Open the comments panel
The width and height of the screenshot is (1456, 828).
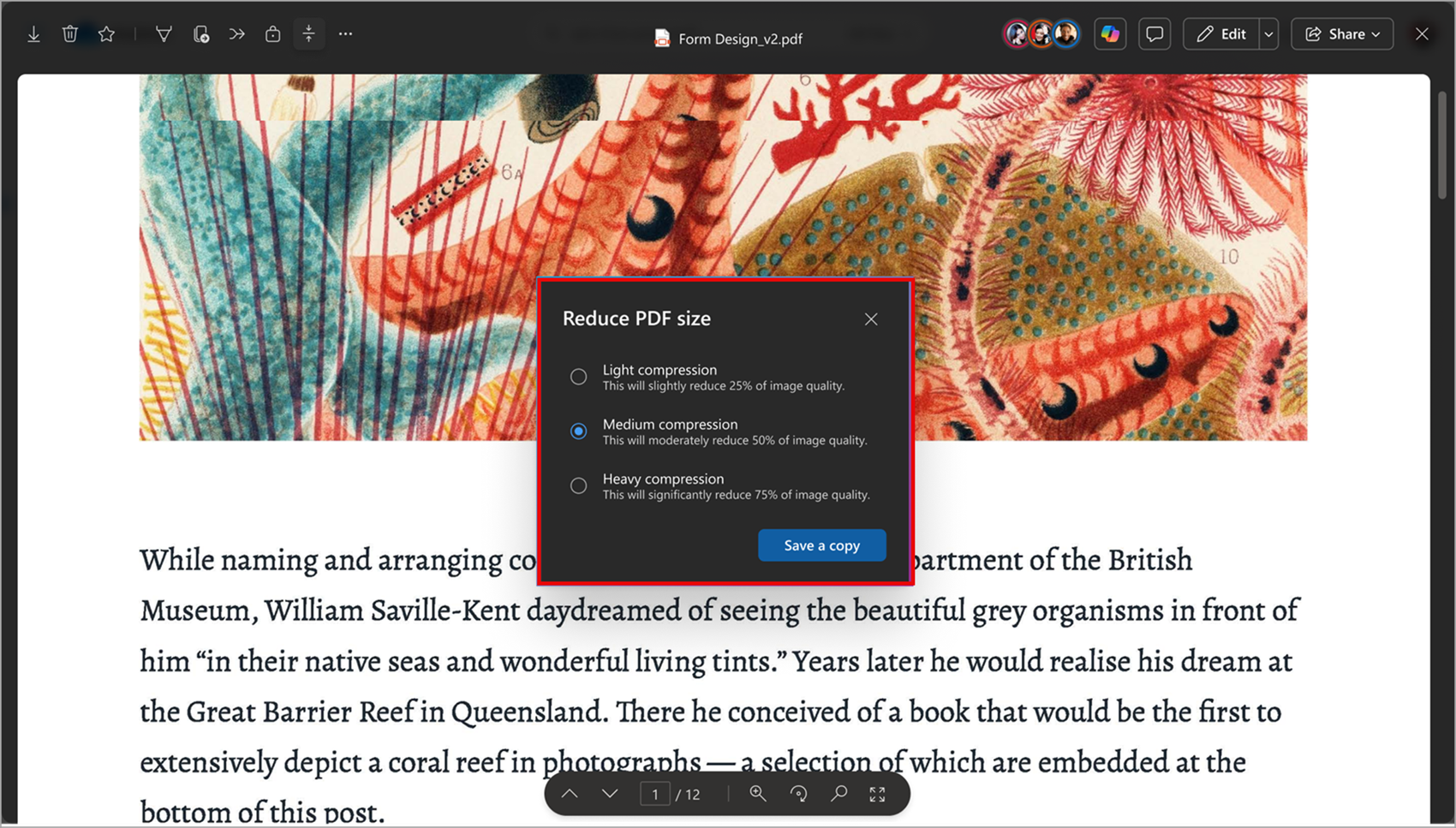(x=1154, y=33)
